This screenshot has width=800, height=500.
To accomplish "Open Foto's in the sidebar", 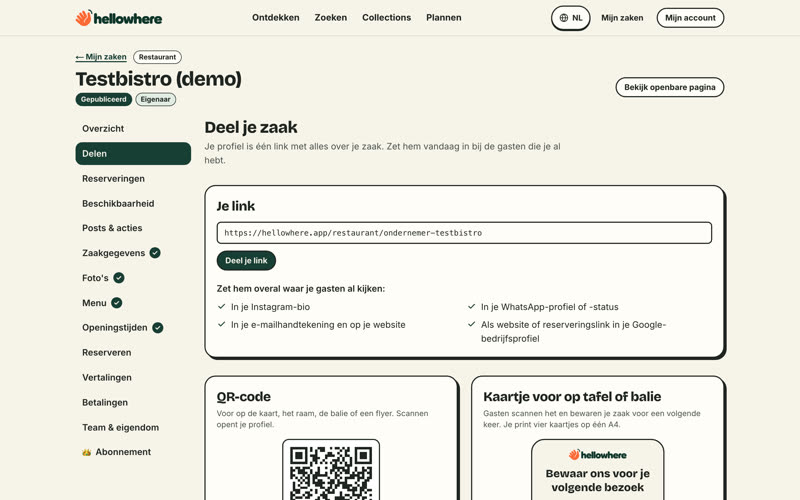I will pyautogui.click(x=133, y=278).
